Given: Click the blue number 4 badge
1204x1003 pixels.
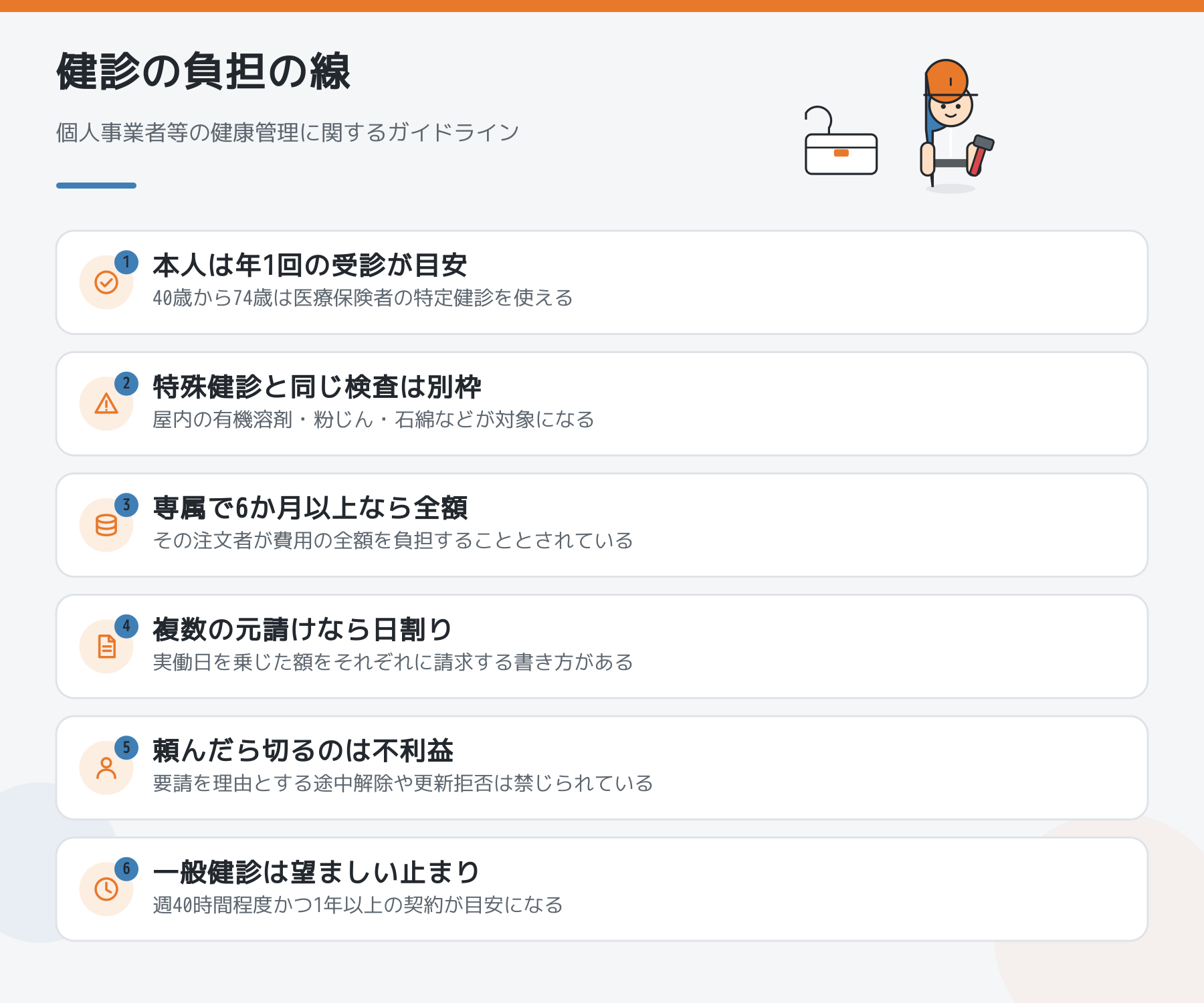Looking at the screenshot, I should click(126, 627).
